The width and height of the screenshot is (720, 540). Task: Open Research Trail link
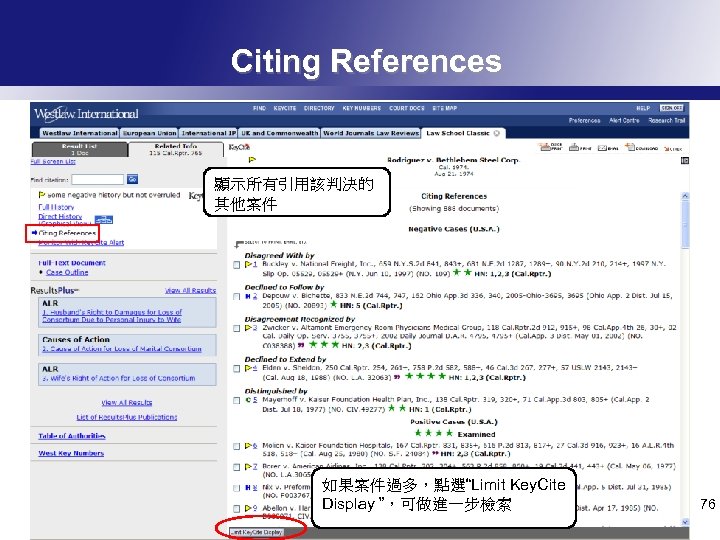click(667, 120)
